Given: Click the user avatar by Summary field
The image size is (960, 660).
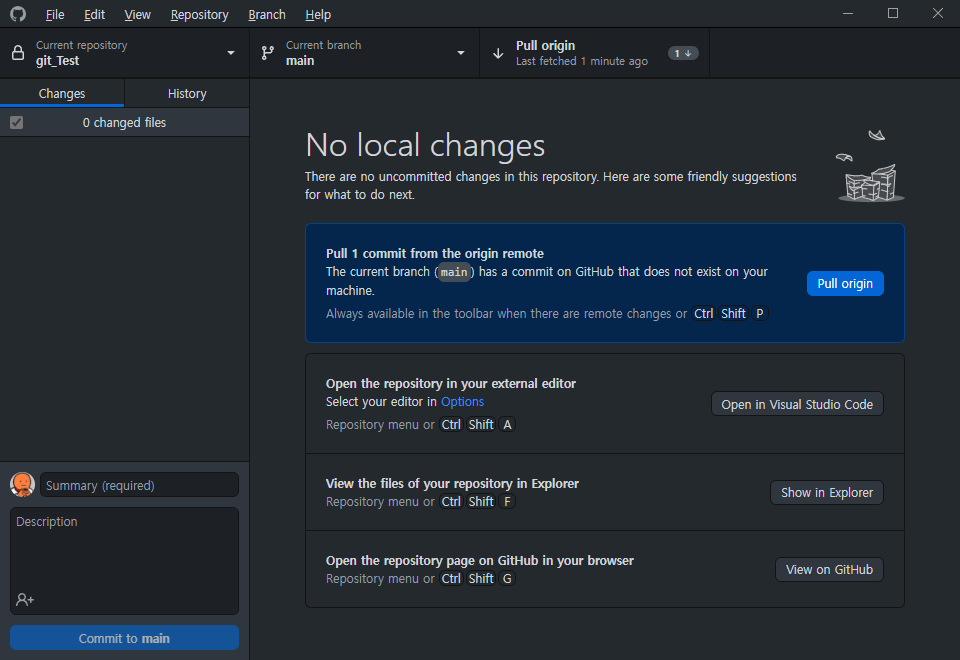Looking at the screenshot, I should click(23, 484).
